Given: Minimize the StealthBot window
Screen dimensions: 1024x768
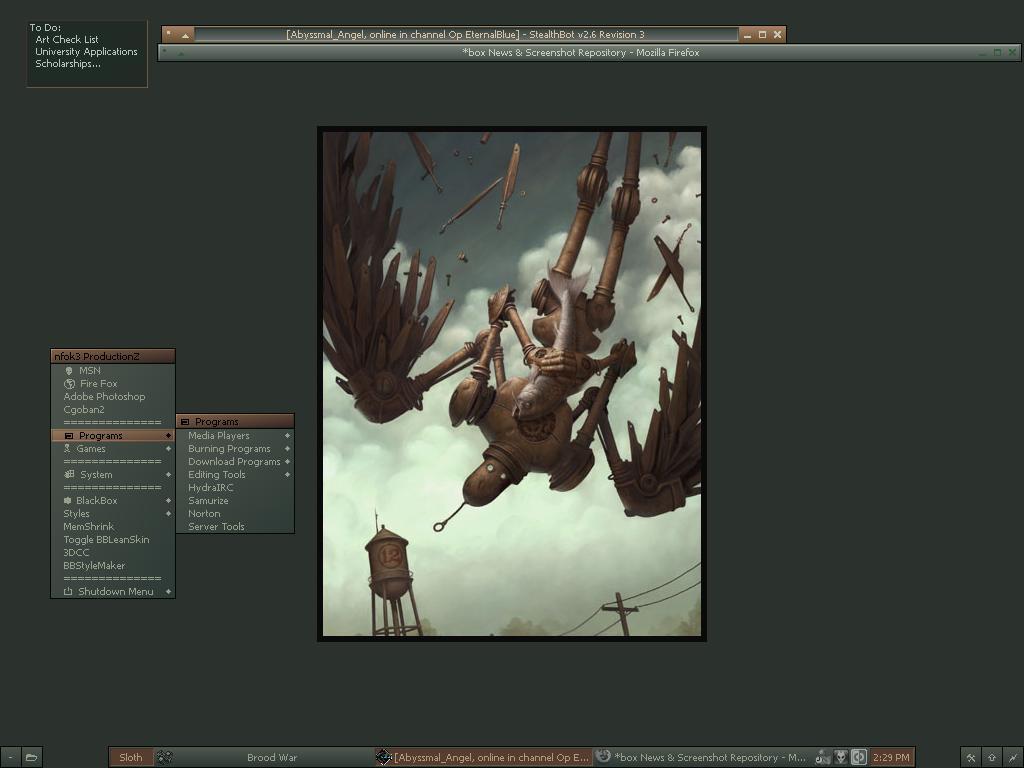Looking at the screenshot, I should [x=747, y=35].
